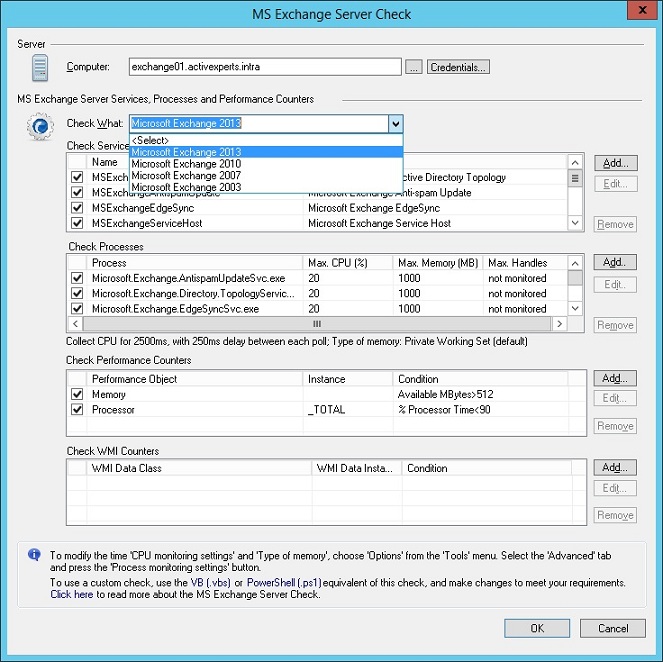Viewport: 663px width, 662px height.
Task: Click the Process column header
Action: (x=195, y=263)
